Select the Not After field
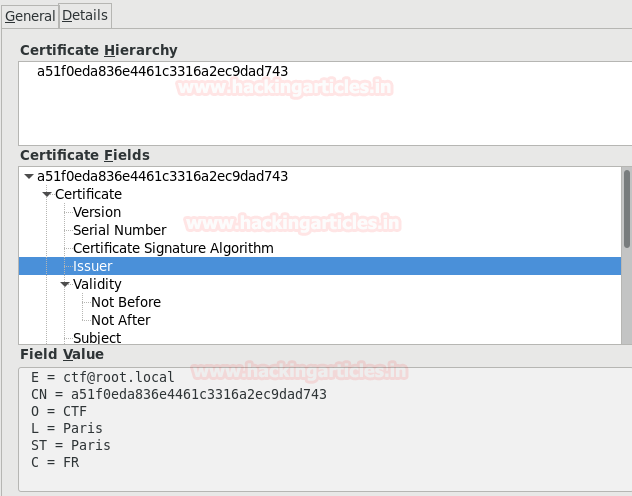The height and width of the screenshot is (496, 632). [121, 321]
